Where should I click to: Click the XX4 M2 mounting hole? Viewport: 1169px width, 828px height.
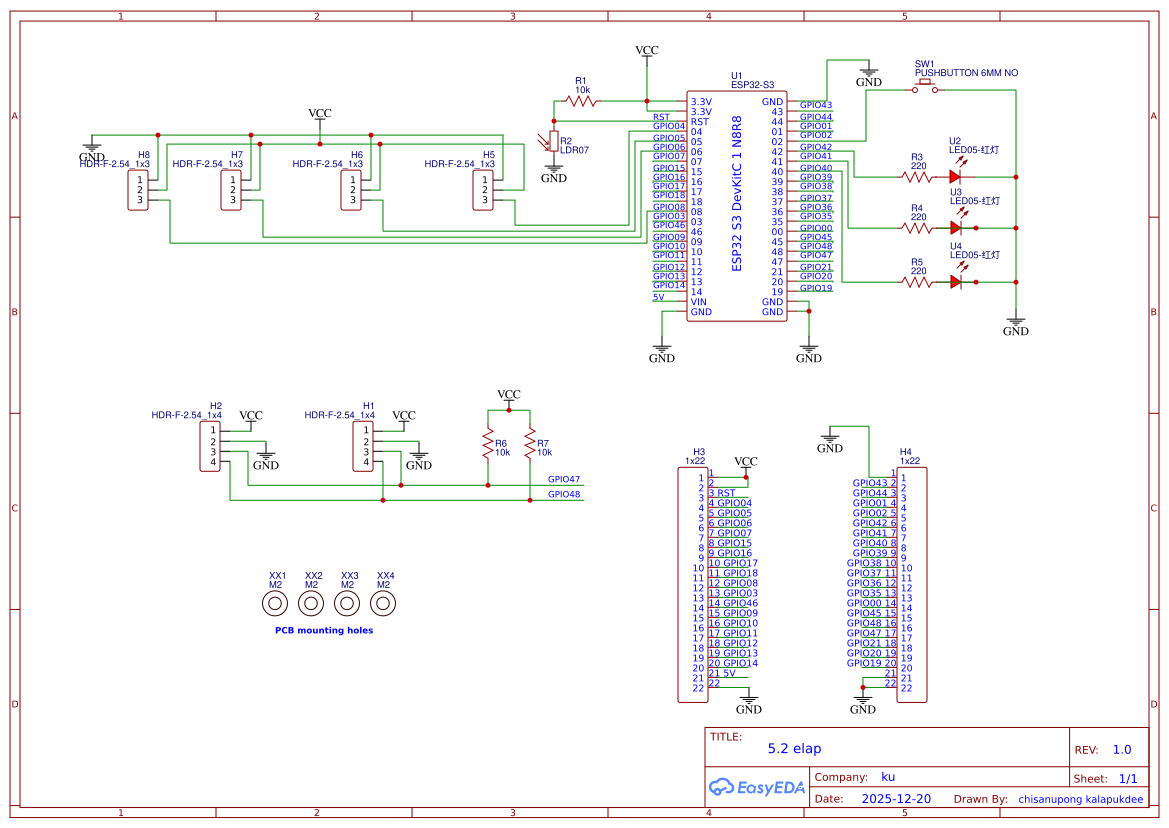coord(382,603)
